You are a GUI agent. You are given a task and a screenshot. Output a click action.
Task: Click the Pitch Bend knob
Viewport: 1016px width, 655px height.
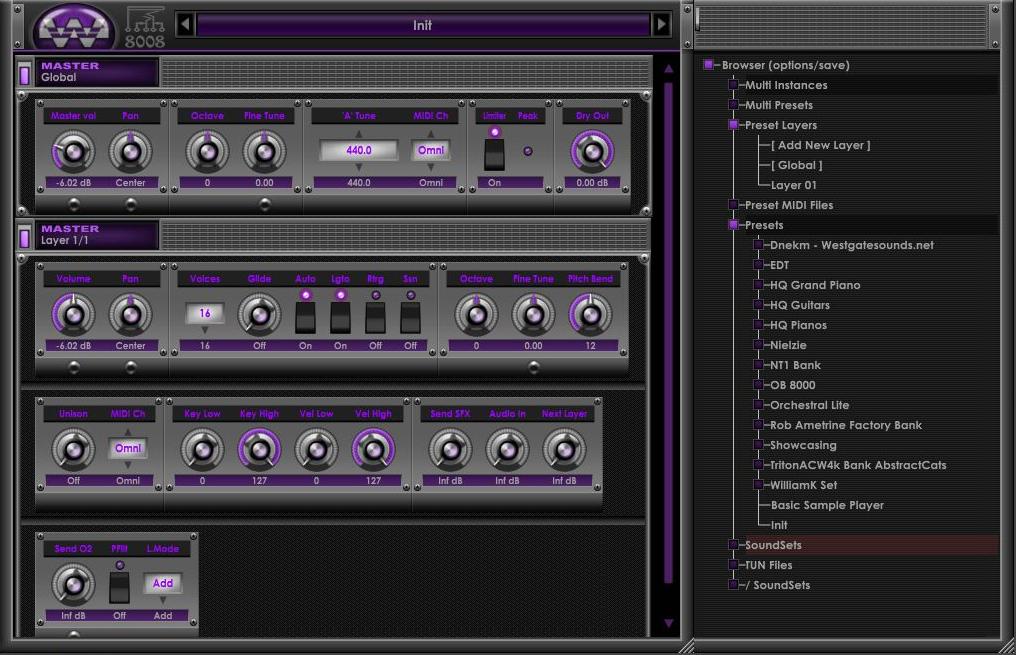click(x=590, y=315)
